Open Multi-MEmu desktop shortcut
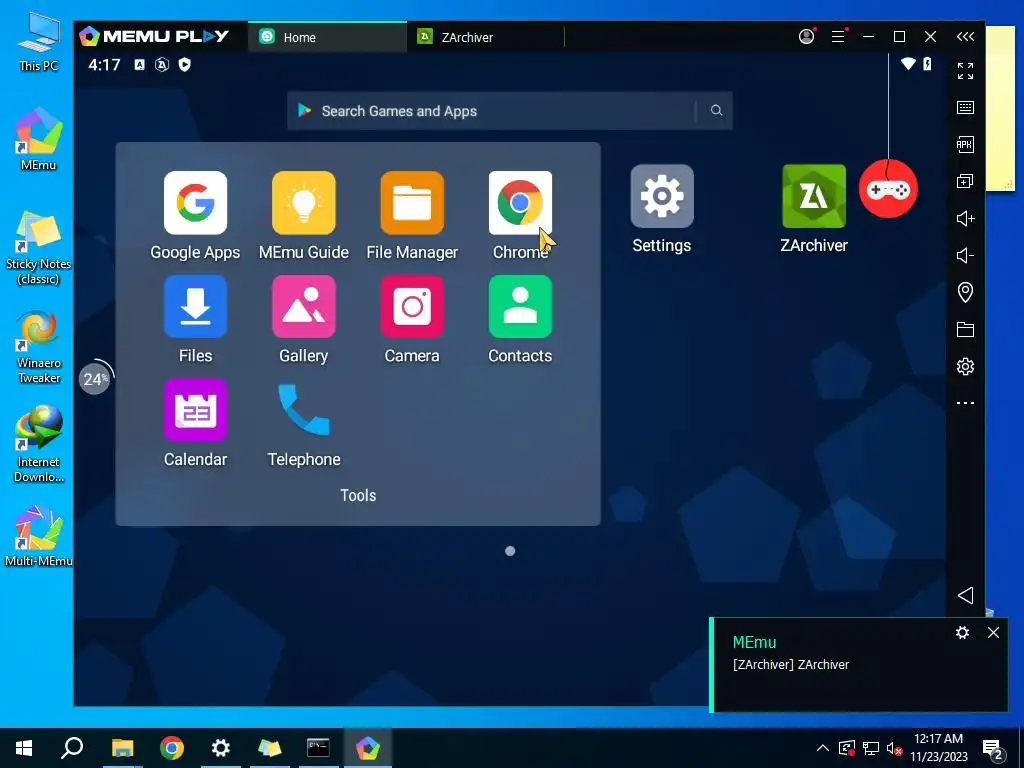Image resolution: width=1024 pixels, height=768 pixels. coord(39,536)
